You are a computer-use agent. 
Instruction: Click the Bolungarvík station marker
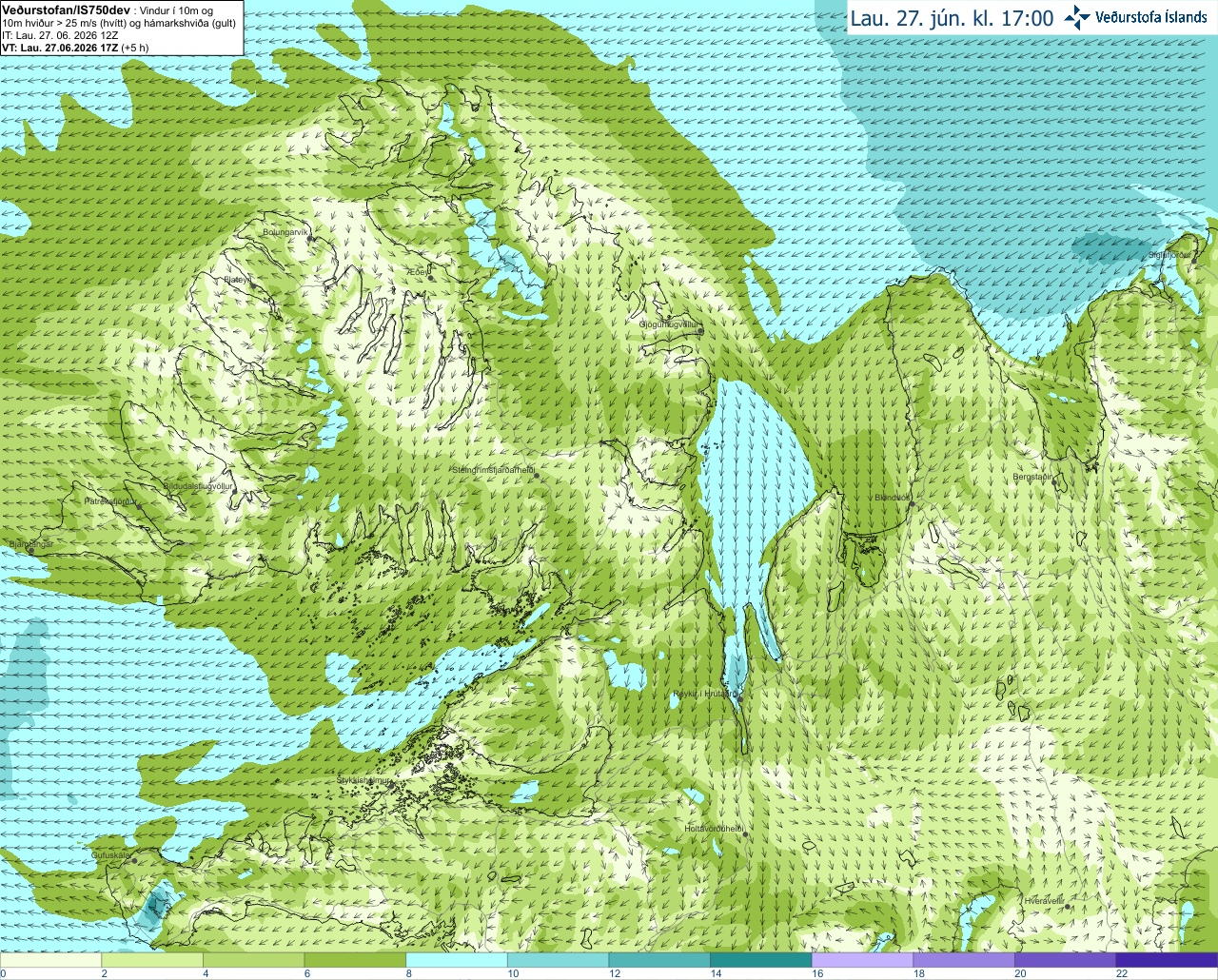pos(309,238)
